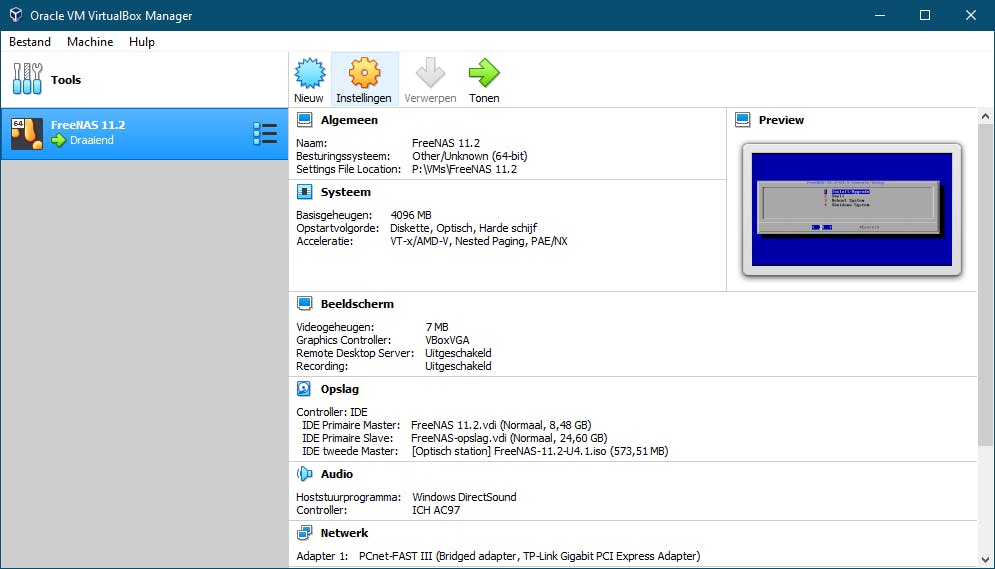Screen dimensions: 995x569
Task: Click the Preview heading text
Action: [x=781, y=120]
